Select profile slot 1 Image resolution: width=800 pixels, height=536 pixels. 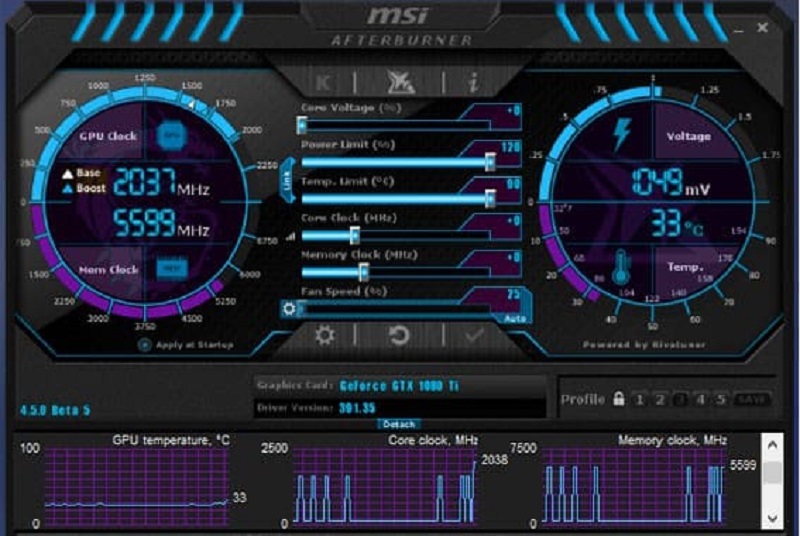pyautogui.click(x=640, y=400)
